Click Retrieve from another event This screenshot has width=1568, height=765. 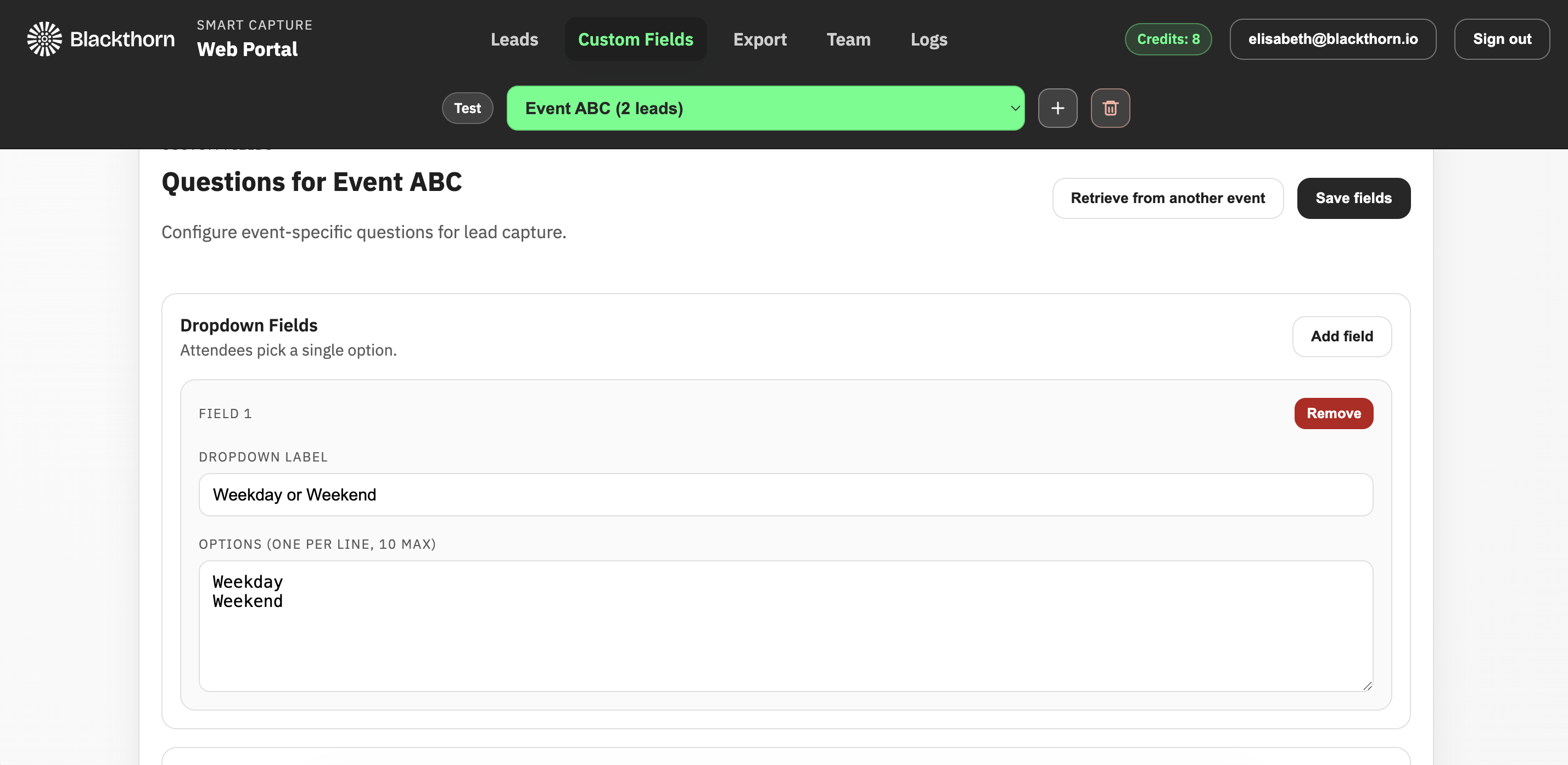[x=1167, y=198]
